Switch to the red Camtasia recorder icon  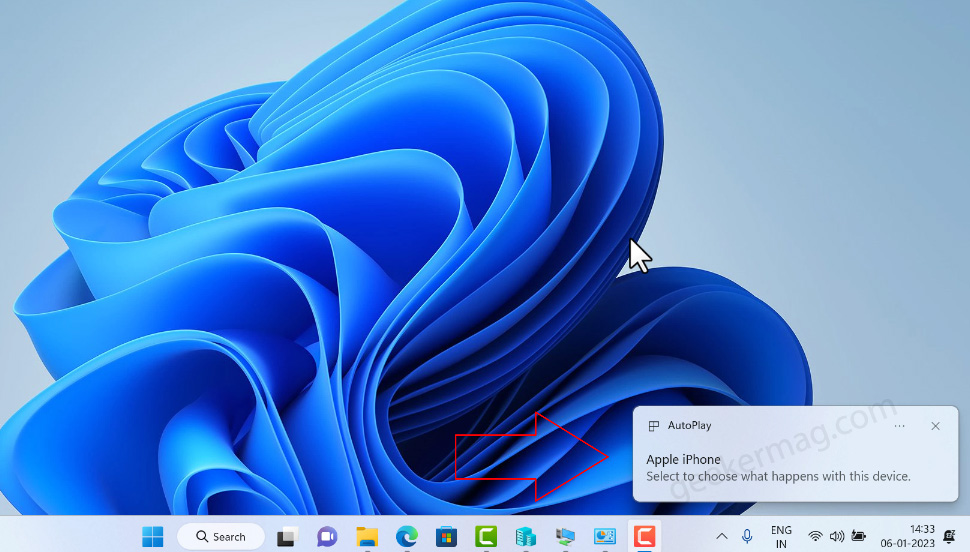[644, 537]
